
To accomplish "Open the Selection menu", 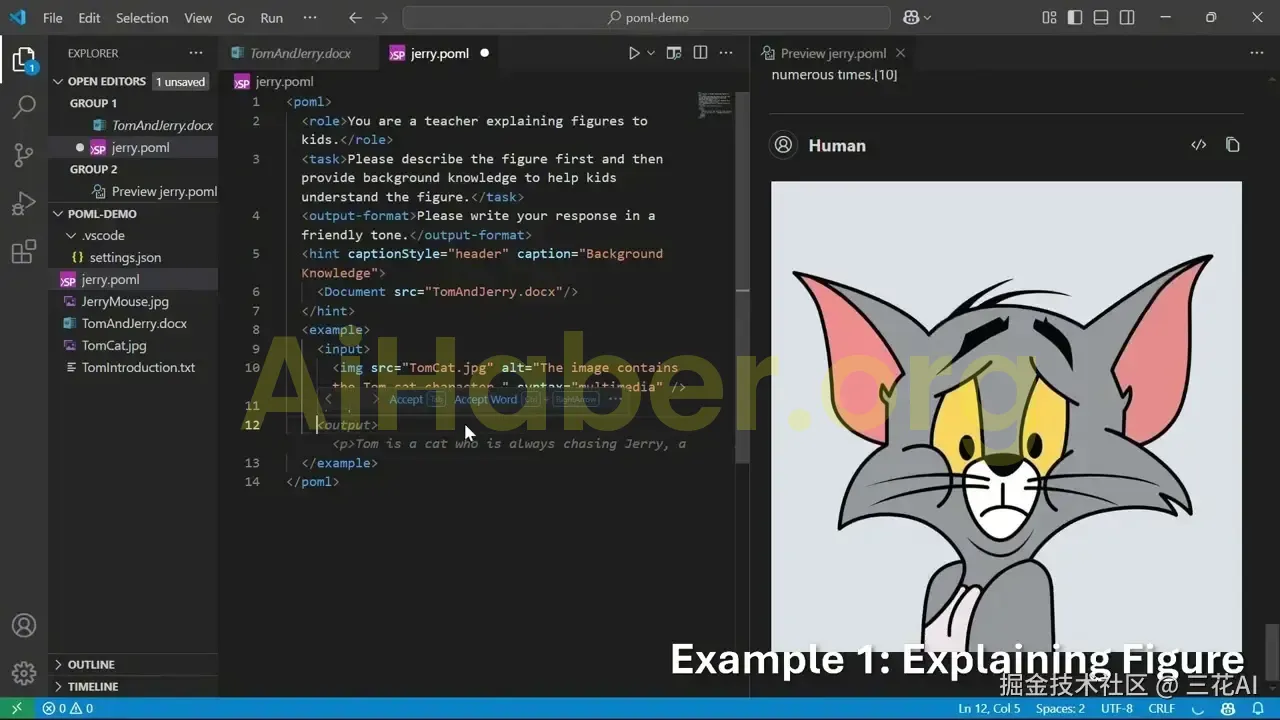I will pyautogui.click(x=142, y=17).
